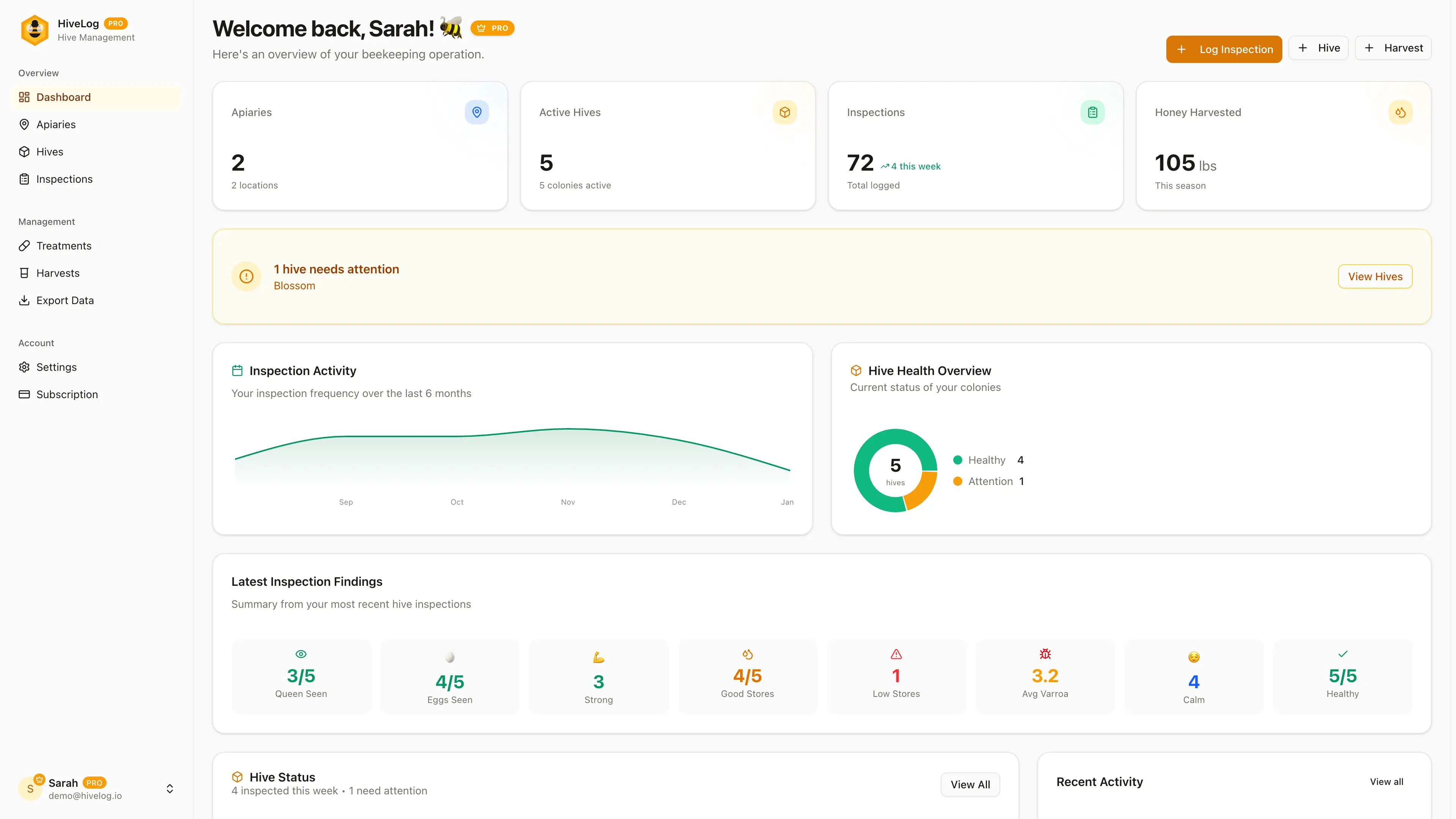The image size is (1456, 819).
Task: Click the hive box icon on Active Hives card
Action: pyautogui.click(x=784, y=112)
